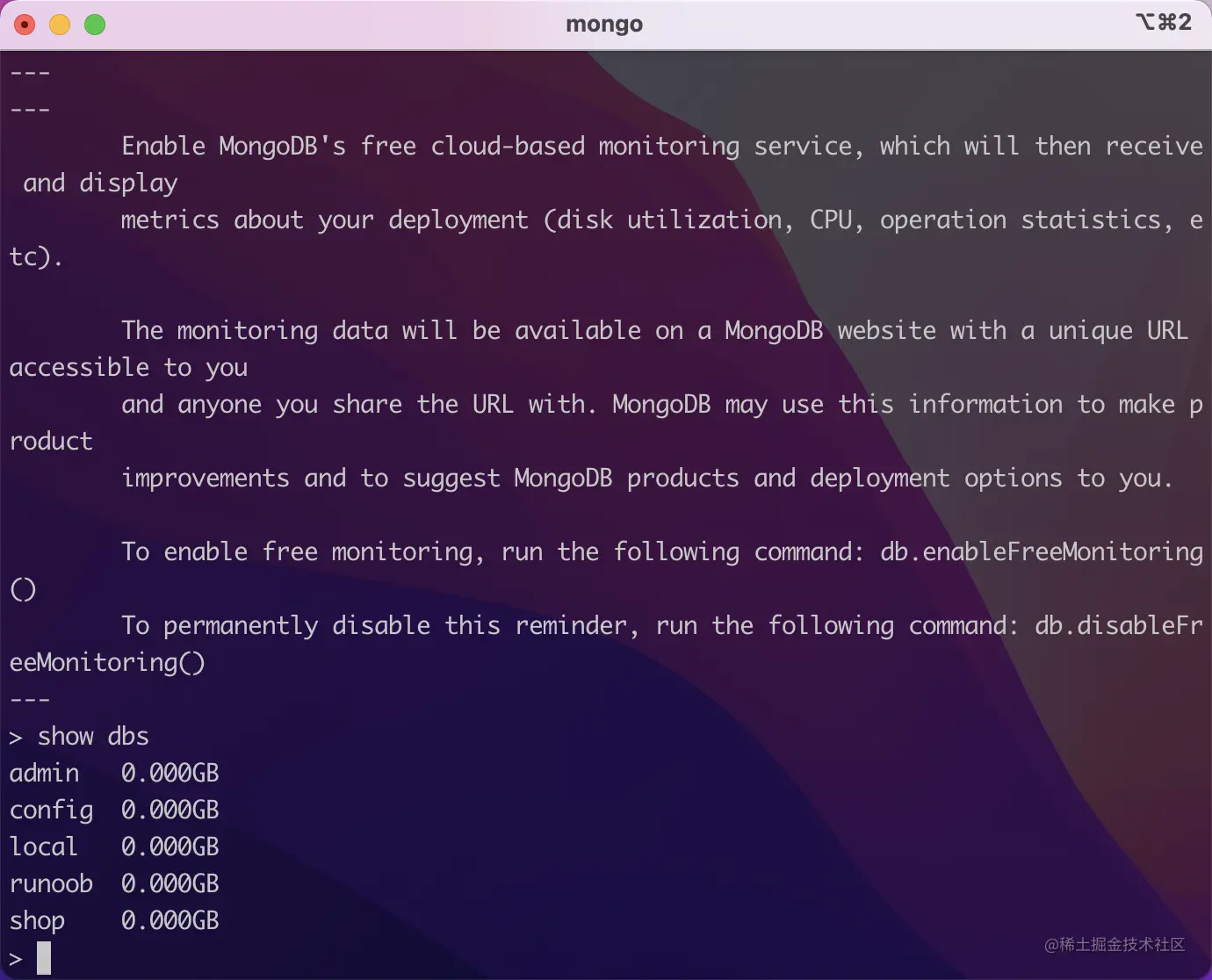Click the line 'accessible to you'

point(128,367)
